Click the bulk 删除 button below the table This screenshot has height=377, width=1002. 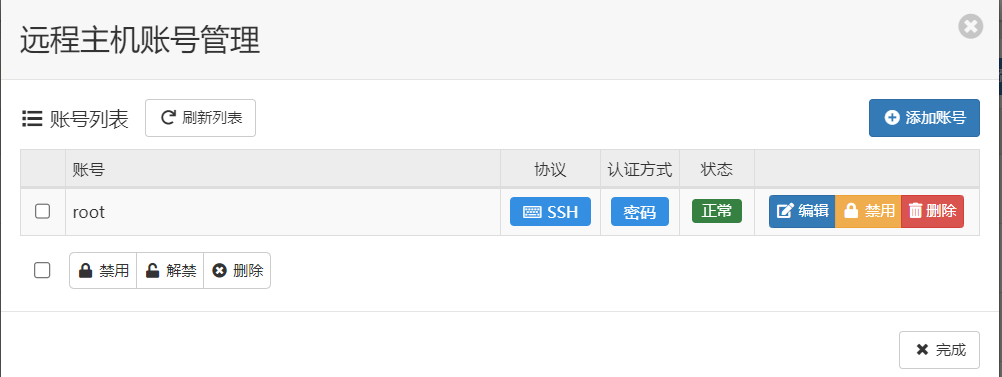[x=237, y=271]
